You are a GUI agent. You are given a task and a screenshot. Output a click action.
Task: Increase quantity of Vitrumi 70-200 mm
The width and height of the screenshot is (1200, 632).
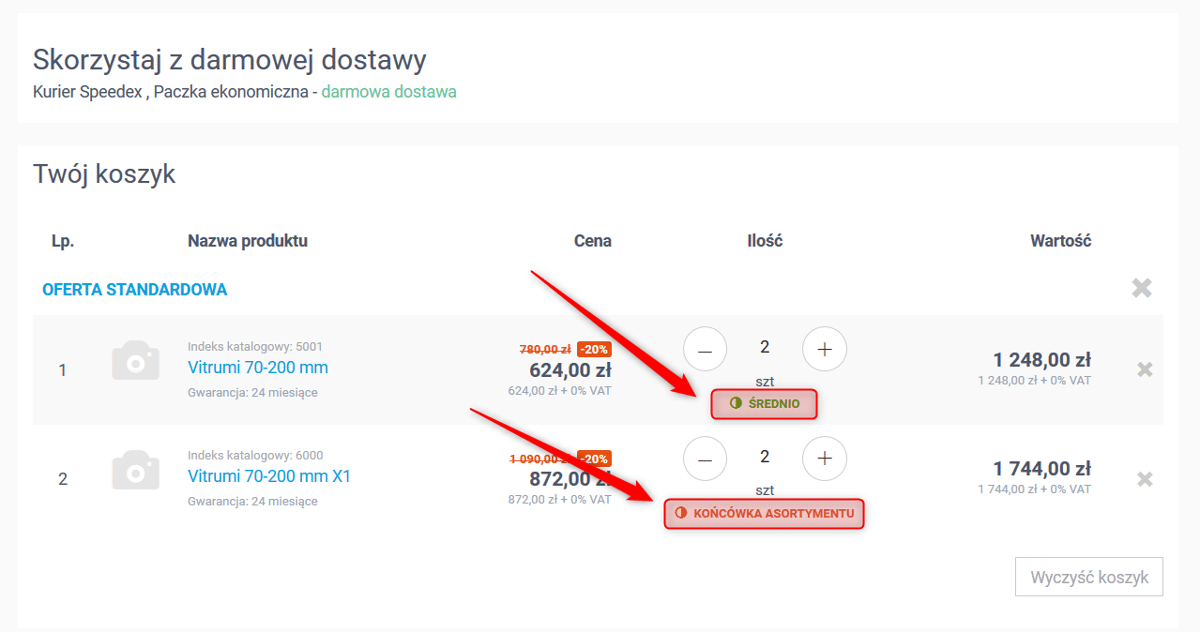point(824,349)
